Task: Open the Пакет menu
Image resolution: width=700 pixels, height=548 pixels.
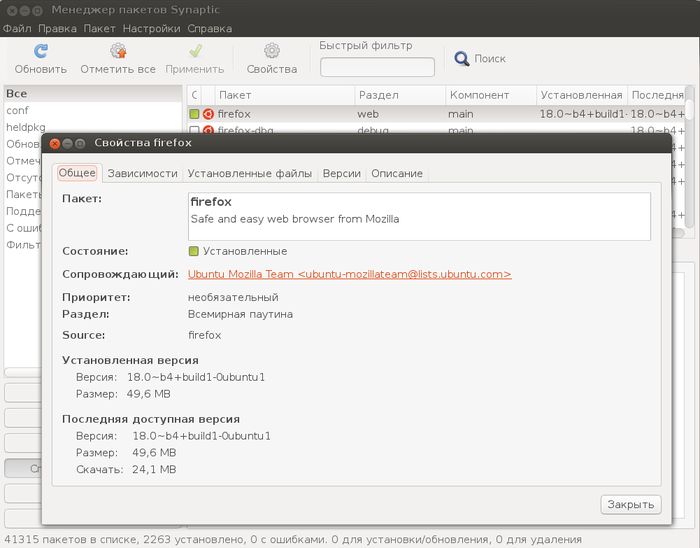Action: [x=100, y=29]
